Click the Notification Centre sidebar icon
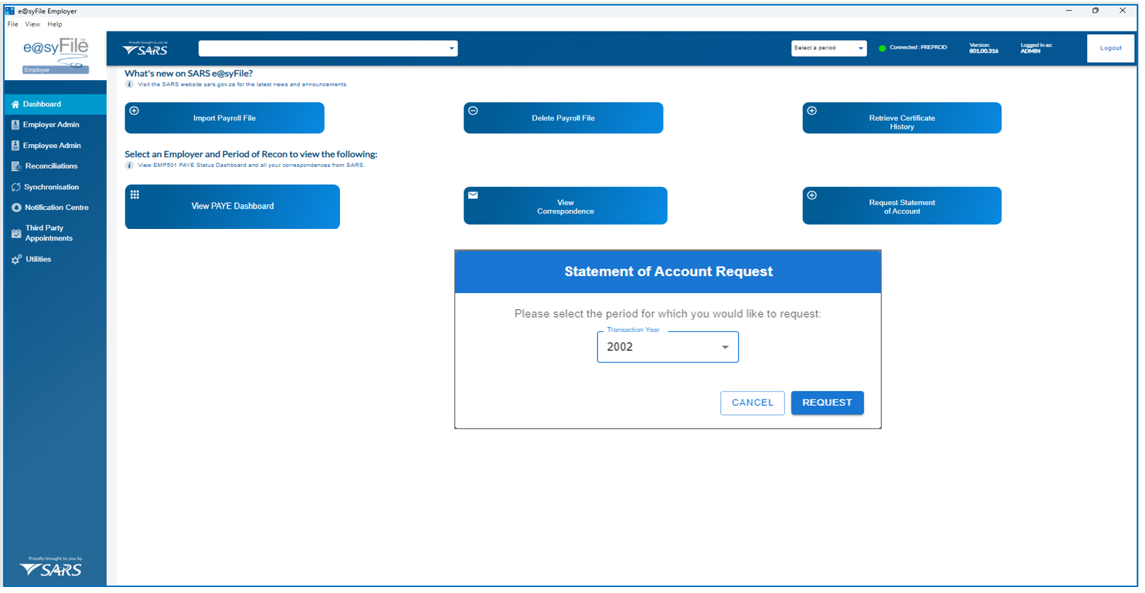Screen dimensions: 1145x593 click(x=15, y=208)
